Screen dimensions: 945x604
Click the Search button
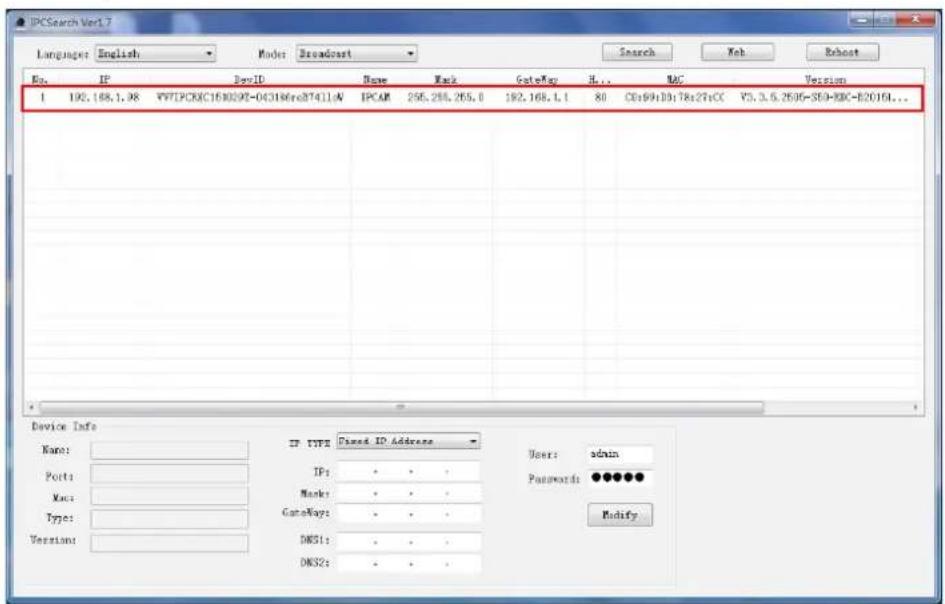coord(637,52)
